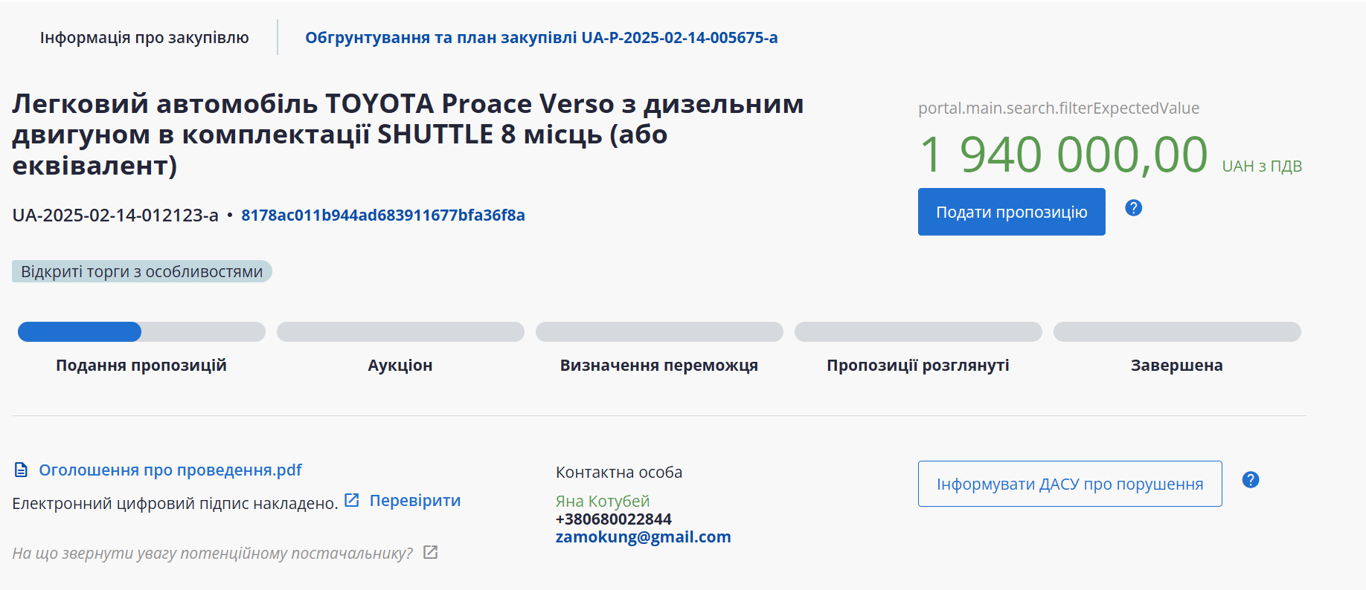1366x590 pixels.
Task: Select the Пропозиції розглянуті stage bar
Action: tap(918, 332)
